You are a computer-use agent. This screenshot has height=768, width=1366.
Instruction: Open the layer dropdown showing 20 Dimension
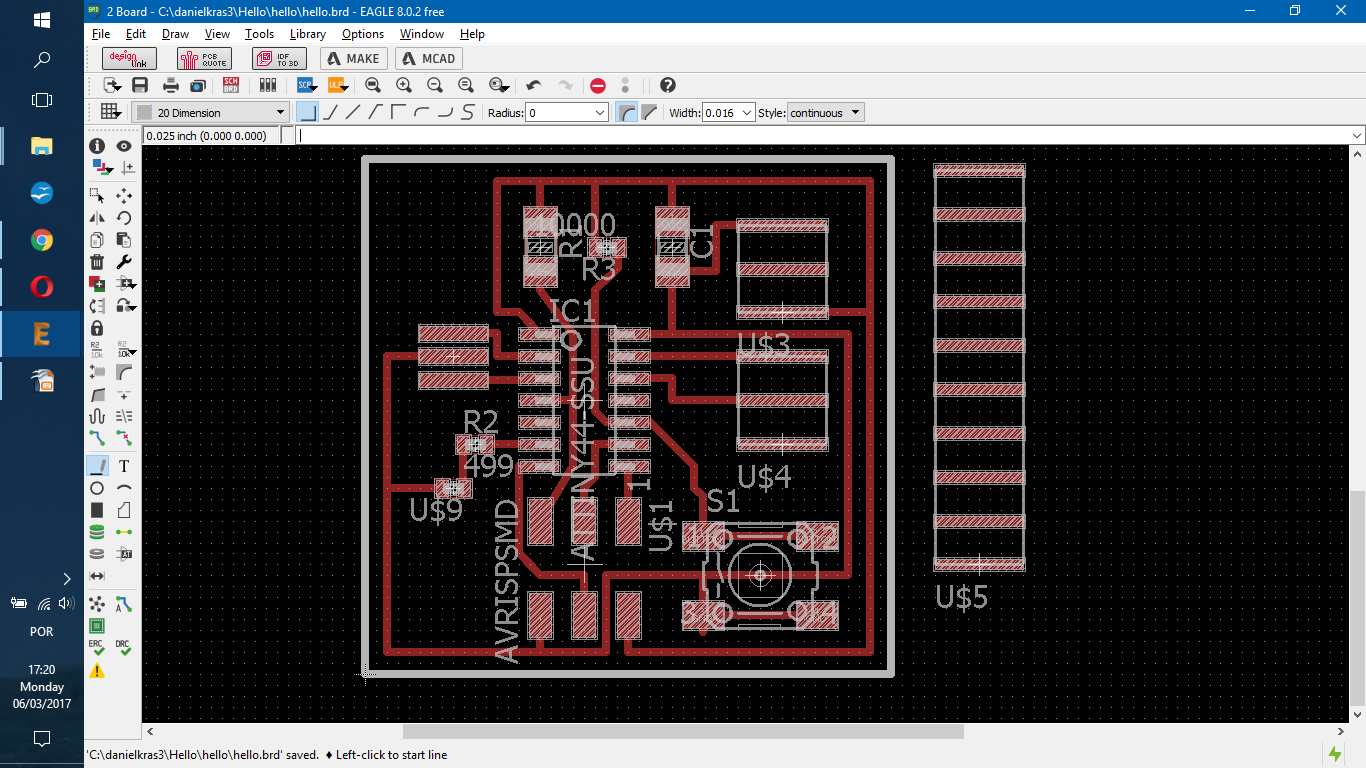pyautogui.click(x=211, y=113)
